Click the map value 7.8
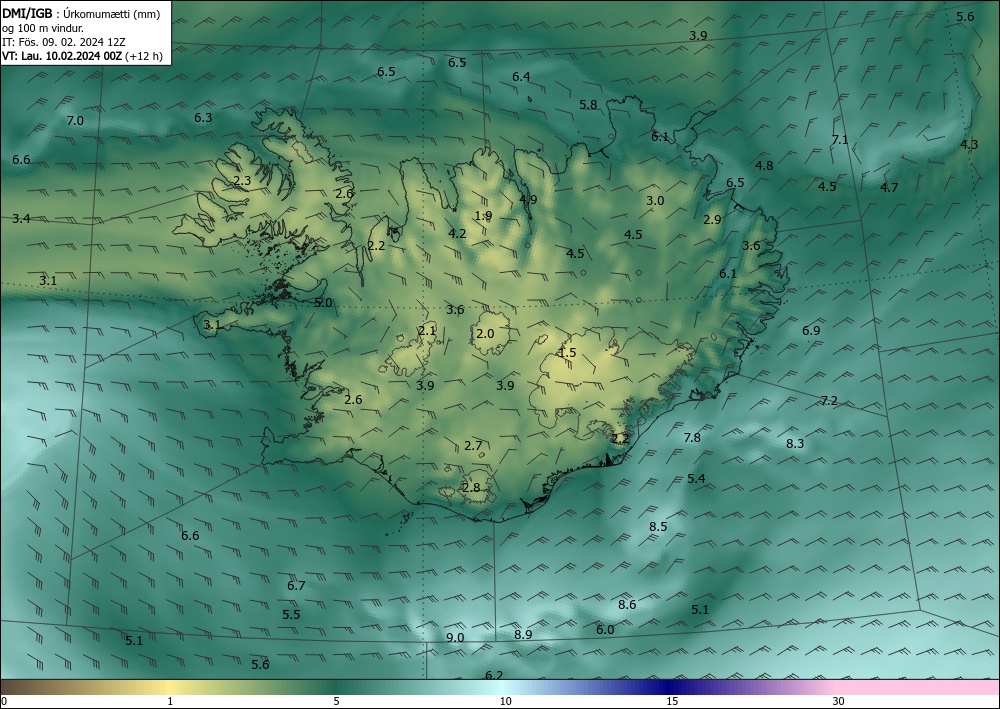 (692, 437)
